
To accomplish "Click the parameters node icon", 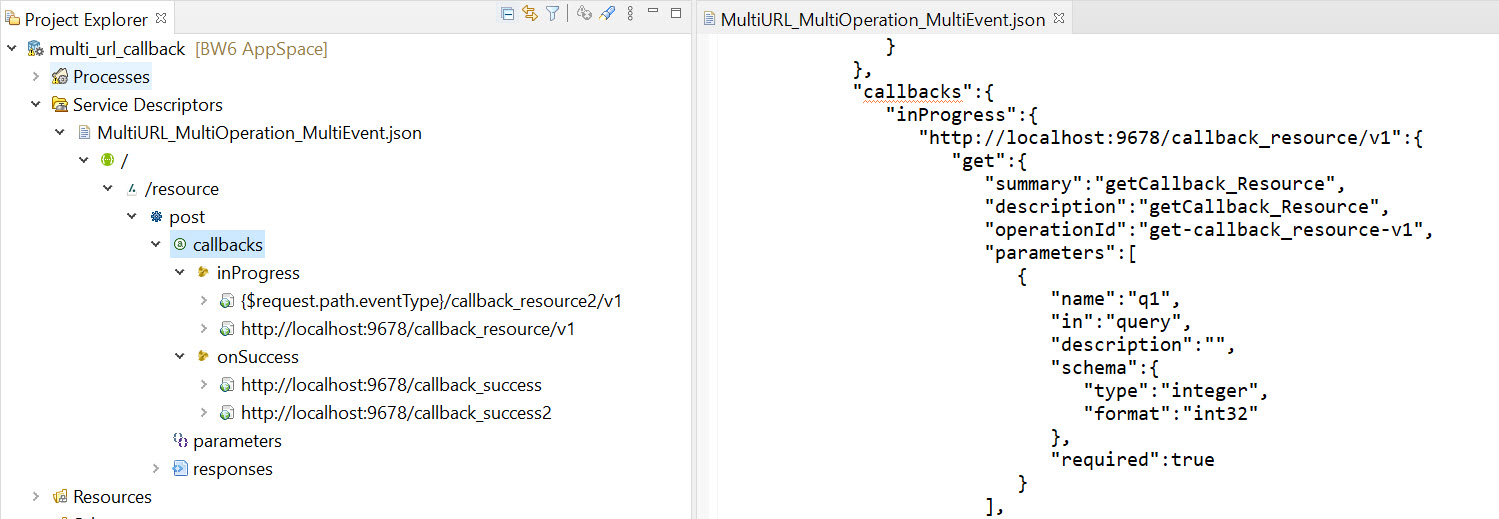I will click(x=180, y=441).
